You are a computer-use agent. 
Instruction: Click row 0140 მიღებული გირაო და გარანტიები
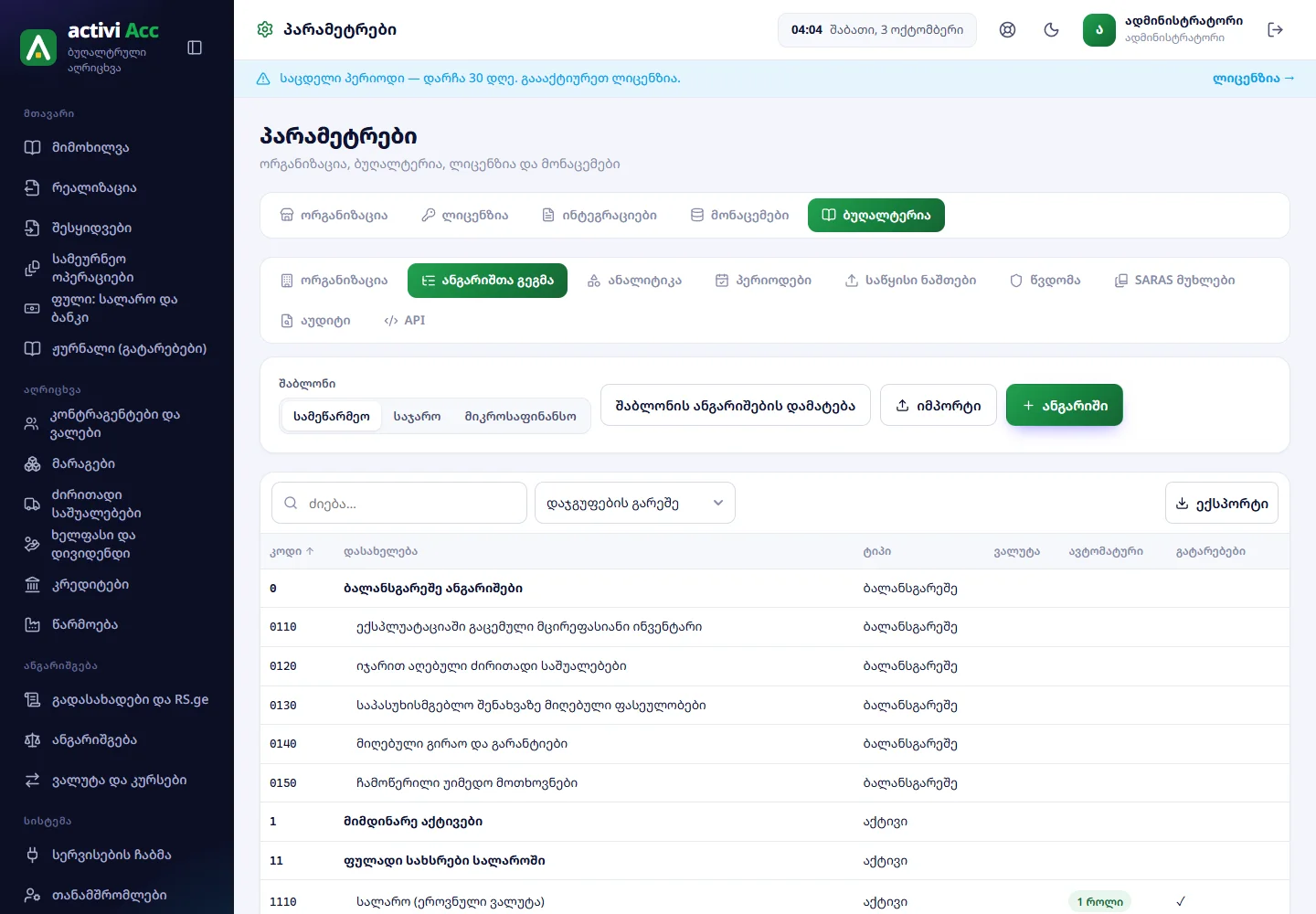[775, 744]
